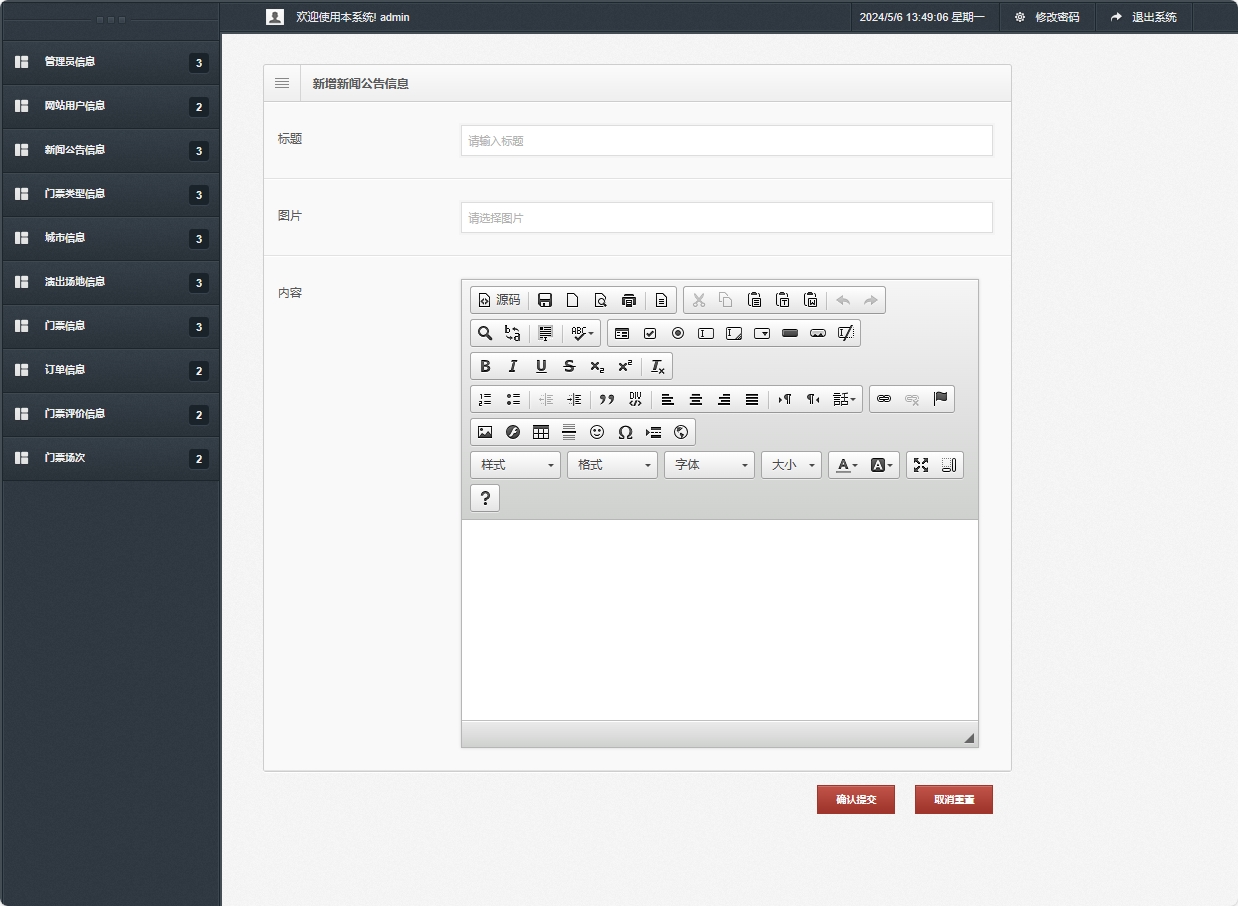Viewport: 1238px width, 906px height.
Task: Click the 退出系统 logout link
Action: click(1144, 17)
